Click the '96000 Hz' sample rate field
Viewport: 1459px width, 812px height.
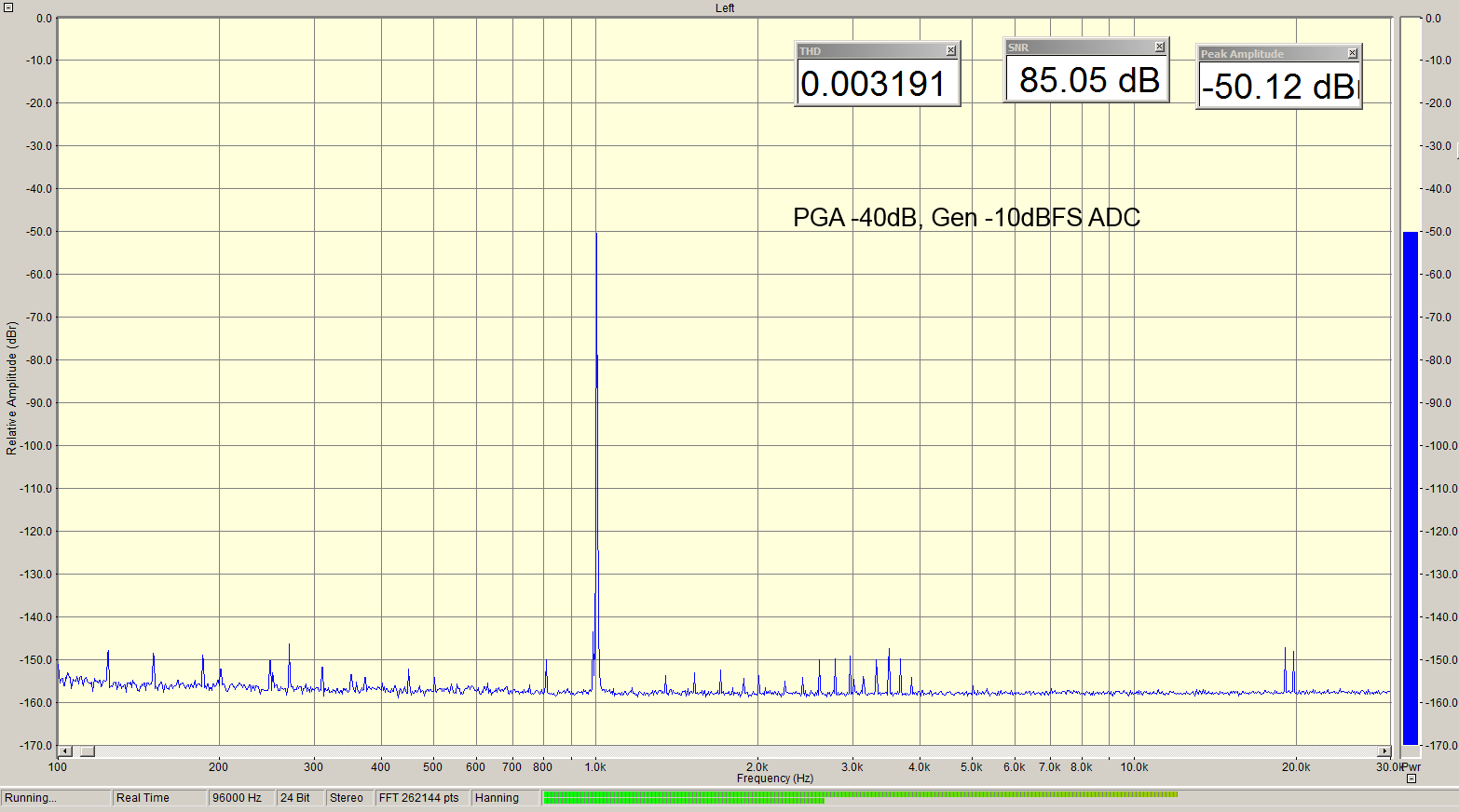pos(241,798)
